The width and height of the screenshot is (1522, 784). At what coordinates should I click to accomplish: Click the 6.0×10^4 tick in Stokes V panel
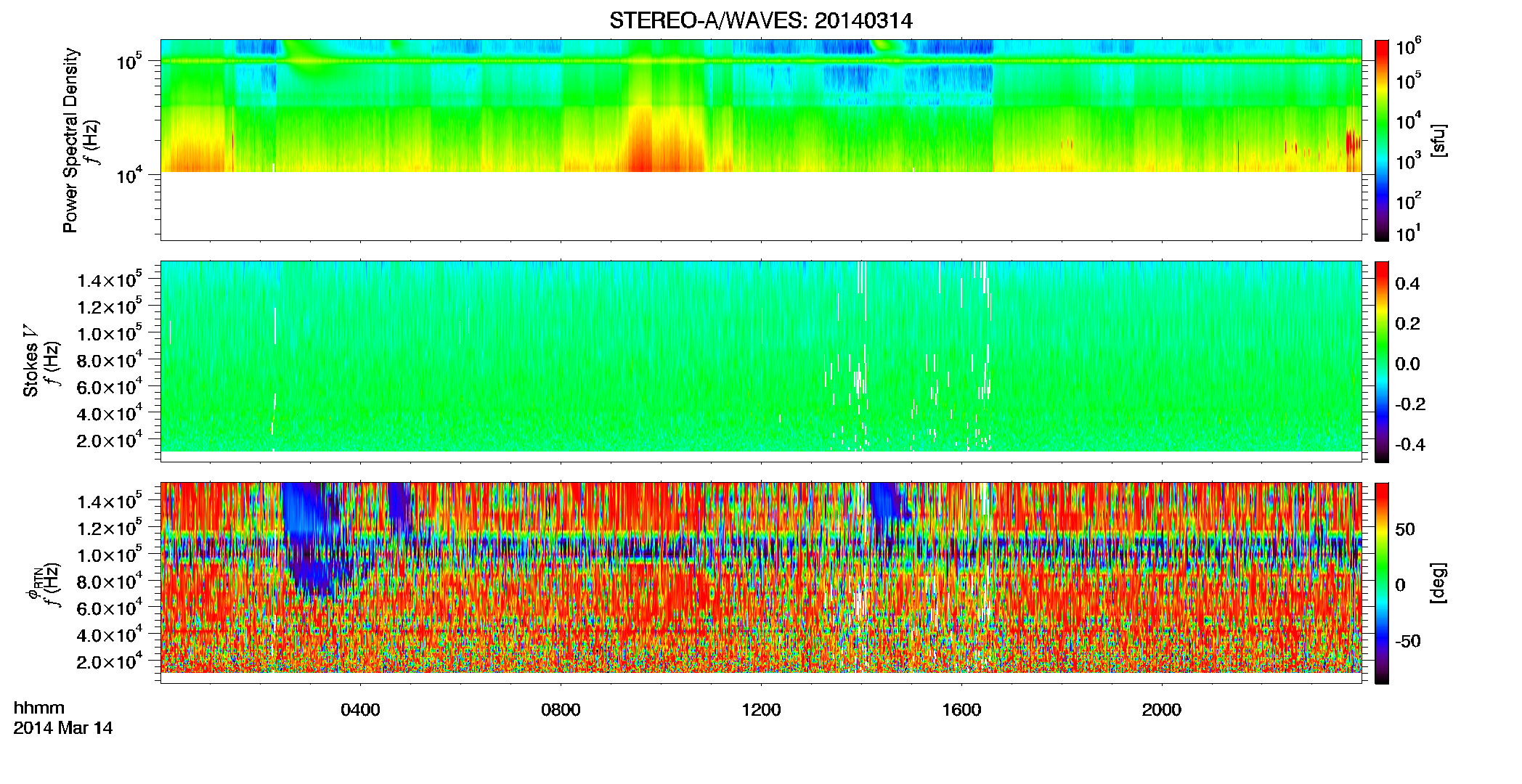tap(110, 387)
